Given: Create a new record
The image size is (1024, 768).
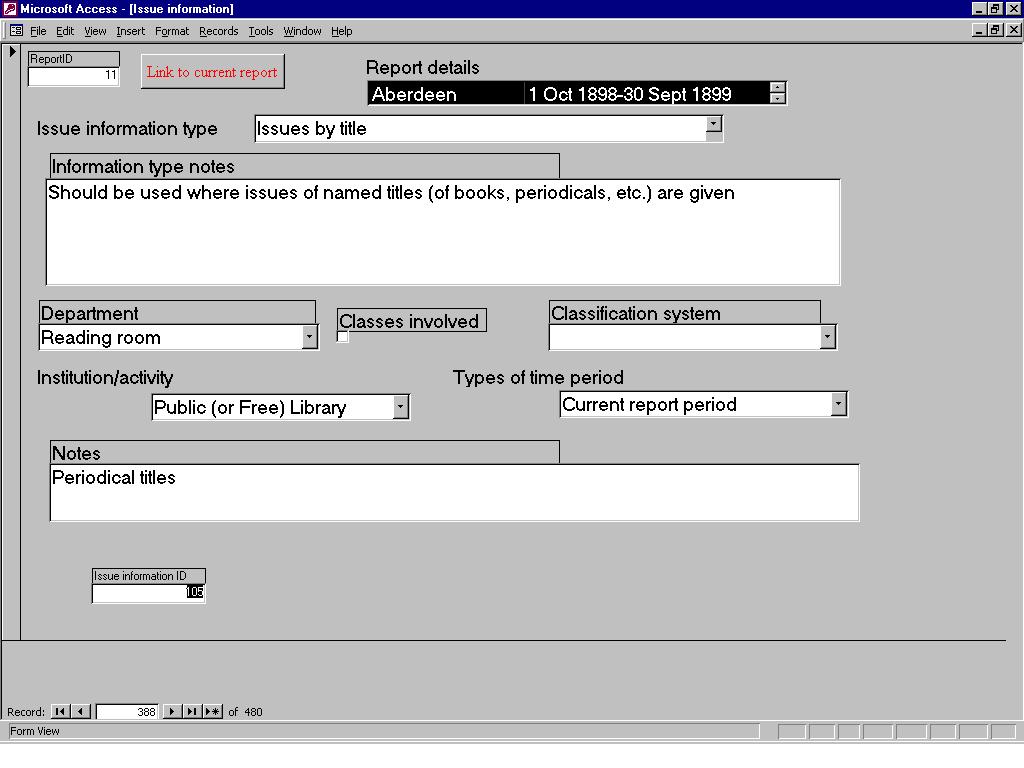Looking at the screenshot, I should (x=212, y=711).
